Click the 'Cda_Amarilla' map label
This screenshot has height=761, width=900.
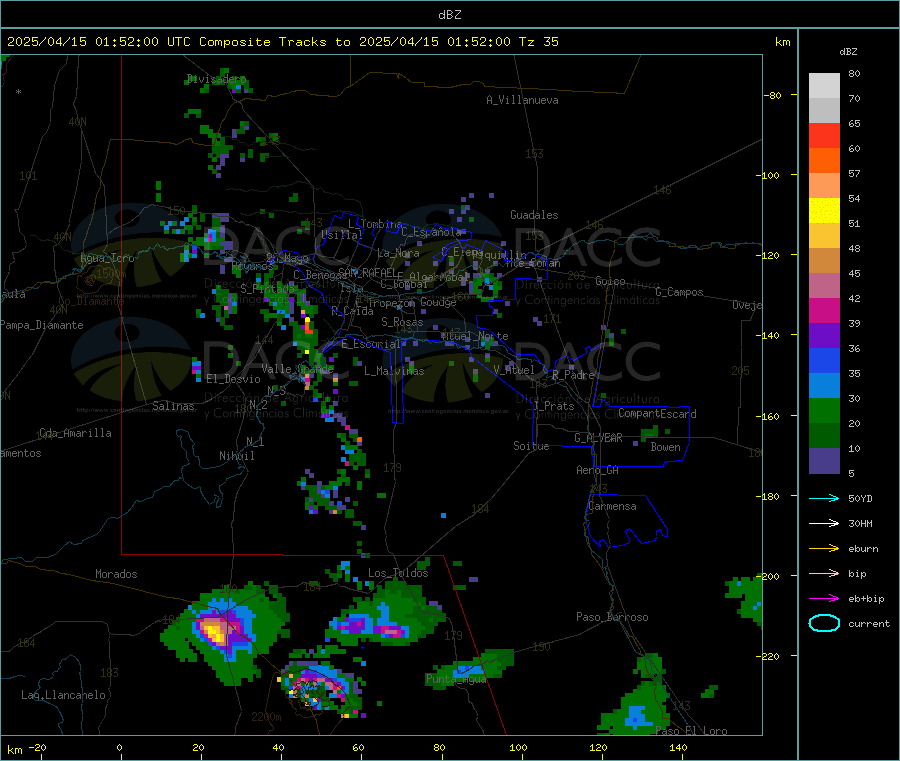pyautogui.click(x=75, y=433)
